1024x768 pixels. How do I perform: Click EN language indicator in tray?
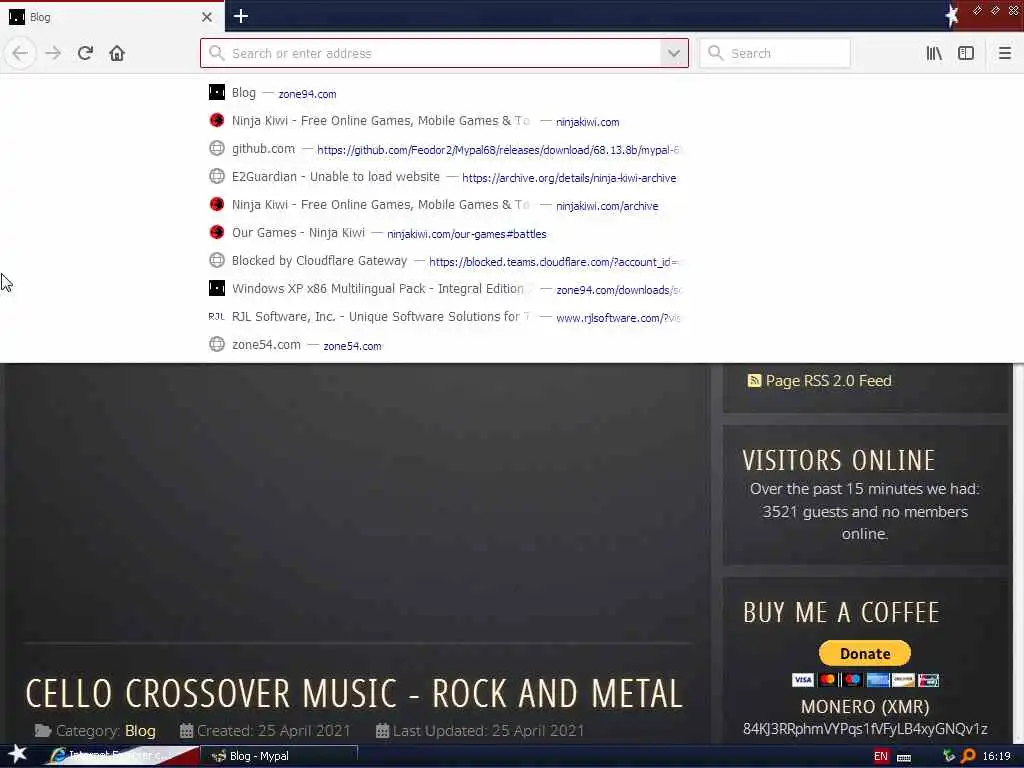click(880, 756)
